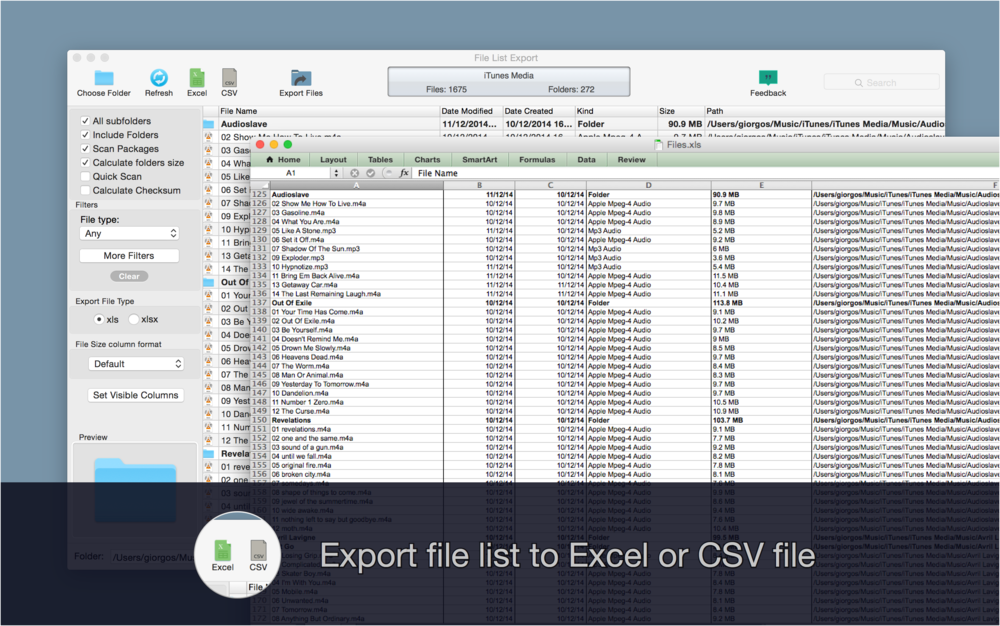Open the A1 cell reference dropdown
1000x626 pixels.
(x=336, y=171)
